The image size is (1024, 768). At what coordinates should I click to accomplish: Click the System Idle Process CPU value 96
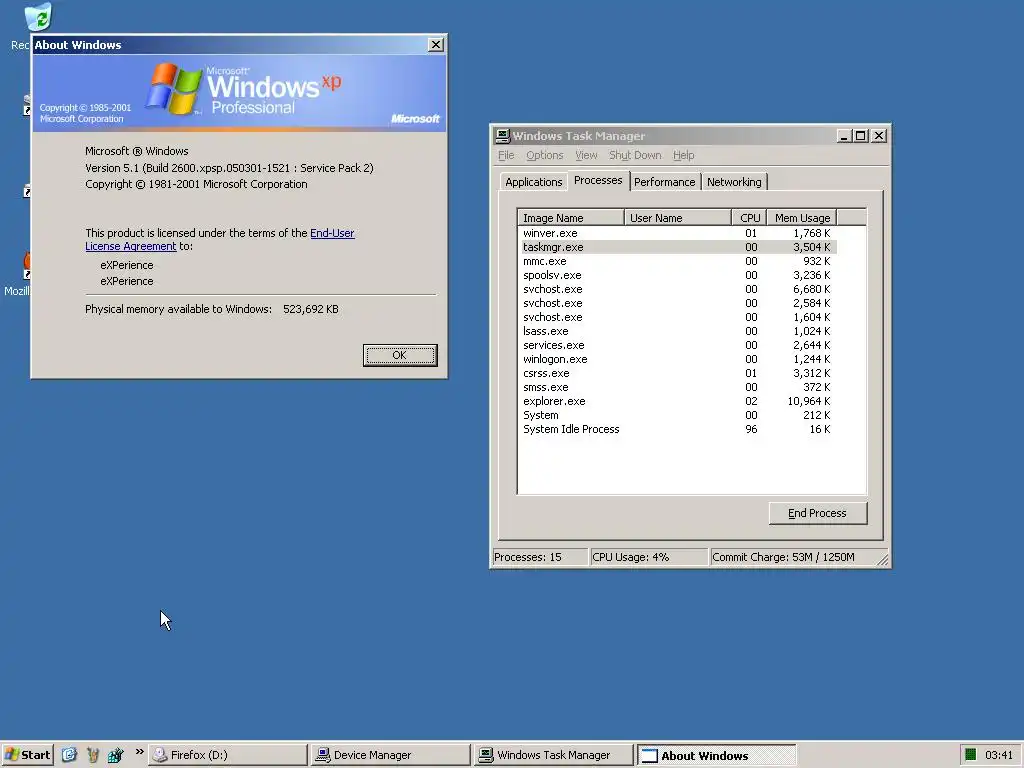point(751,430)
